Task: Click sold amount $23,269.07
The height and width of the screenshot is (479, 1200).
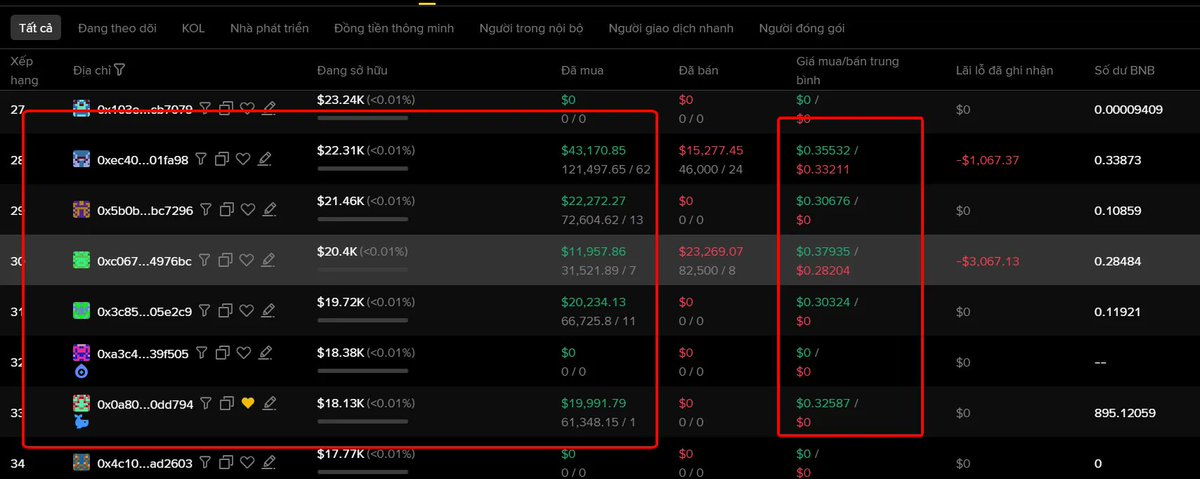Action: [x=711, y=251]
